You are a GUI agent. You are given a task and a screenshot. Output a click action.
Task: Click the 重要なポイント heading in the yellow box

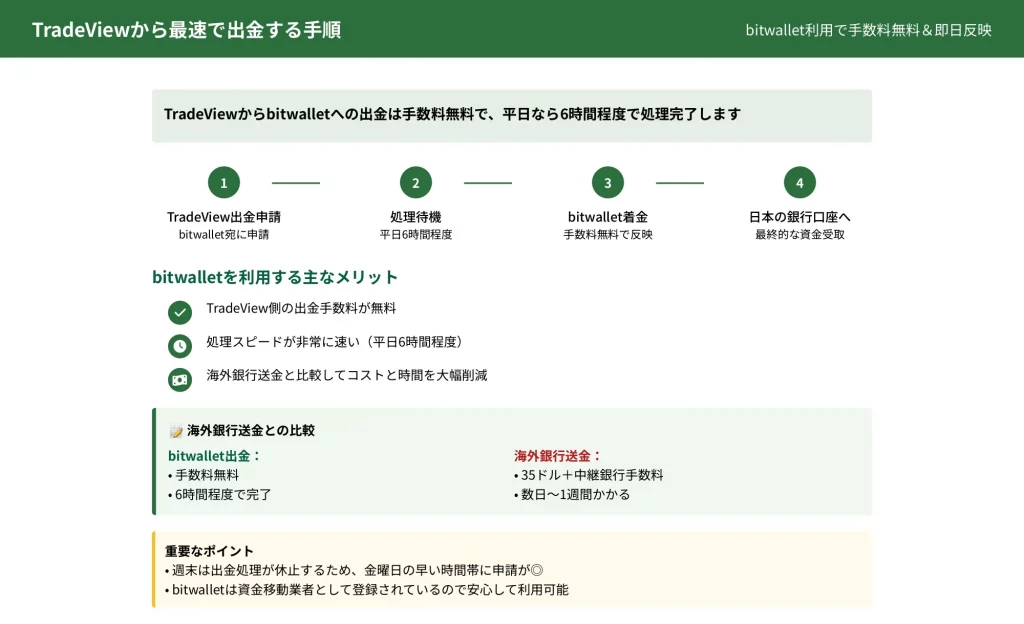(209, 551)
